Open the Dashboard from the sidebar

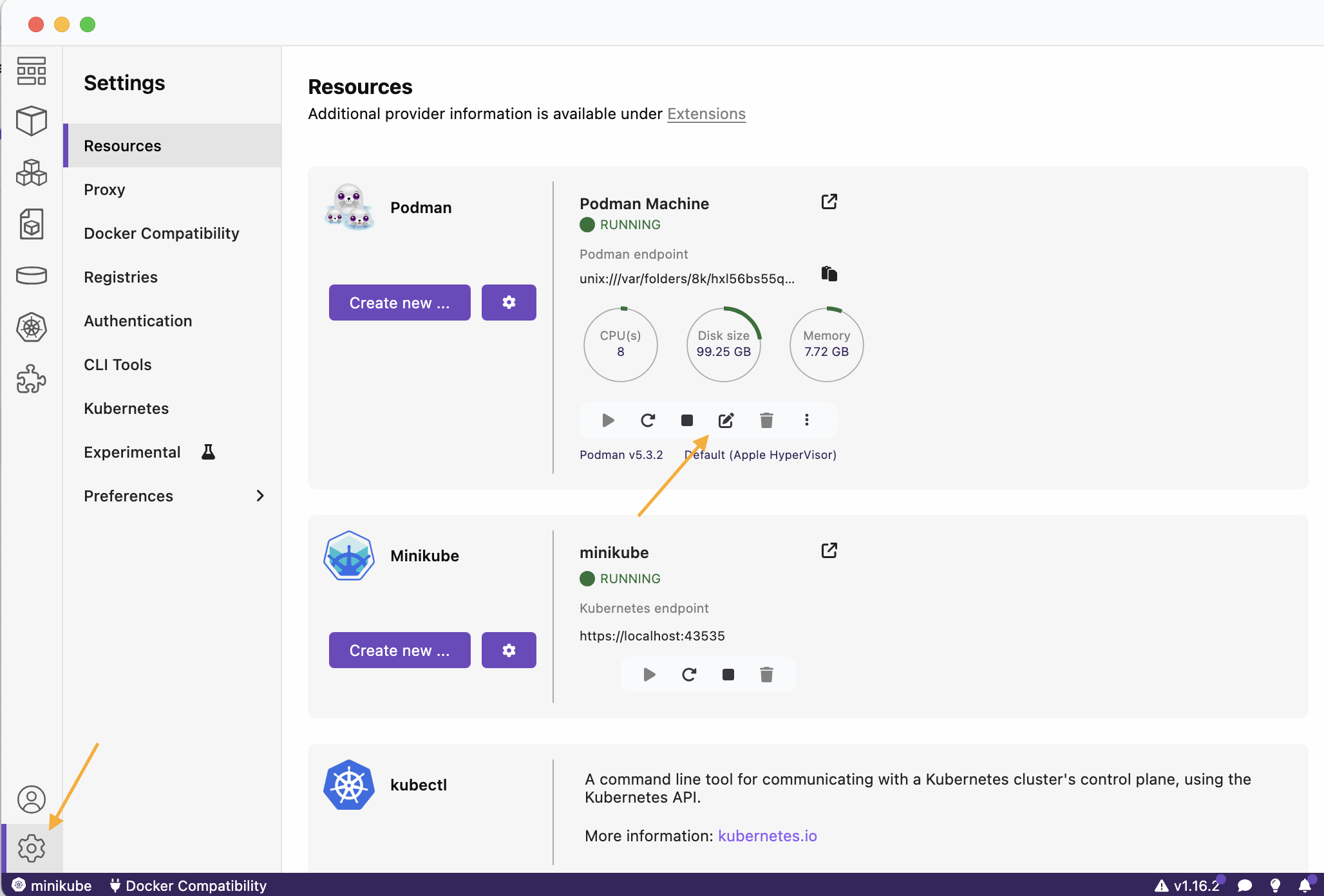(31, 71)
